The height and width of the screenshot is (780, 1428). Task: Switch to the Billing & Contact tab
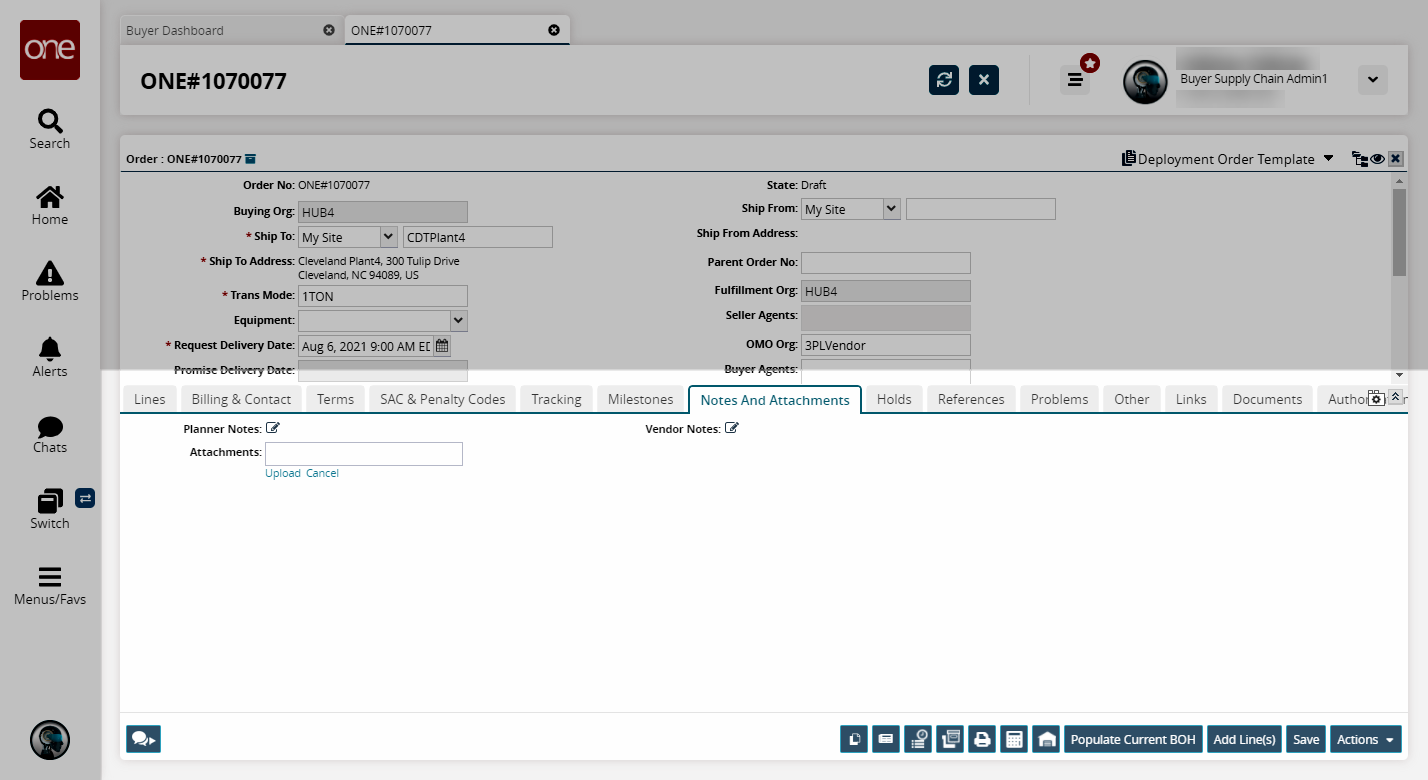241,399
